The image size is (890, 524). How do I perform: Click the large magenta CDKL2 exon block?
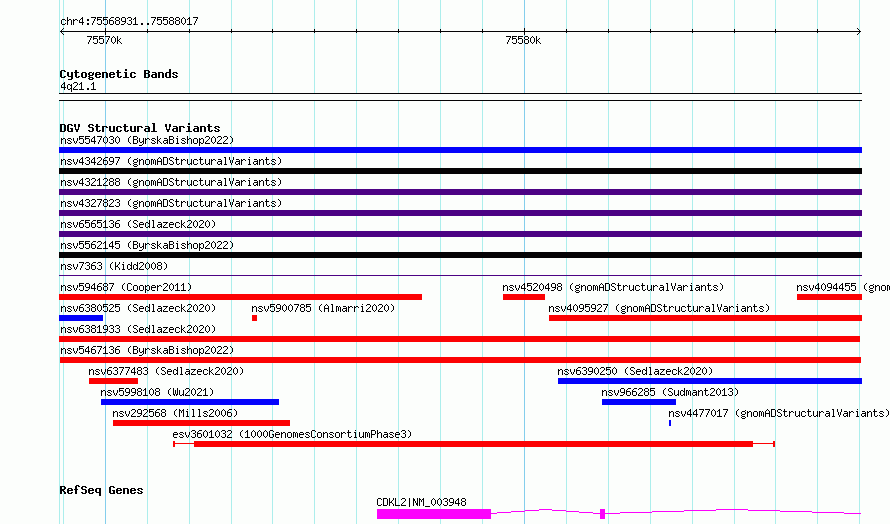click(434, 514)
